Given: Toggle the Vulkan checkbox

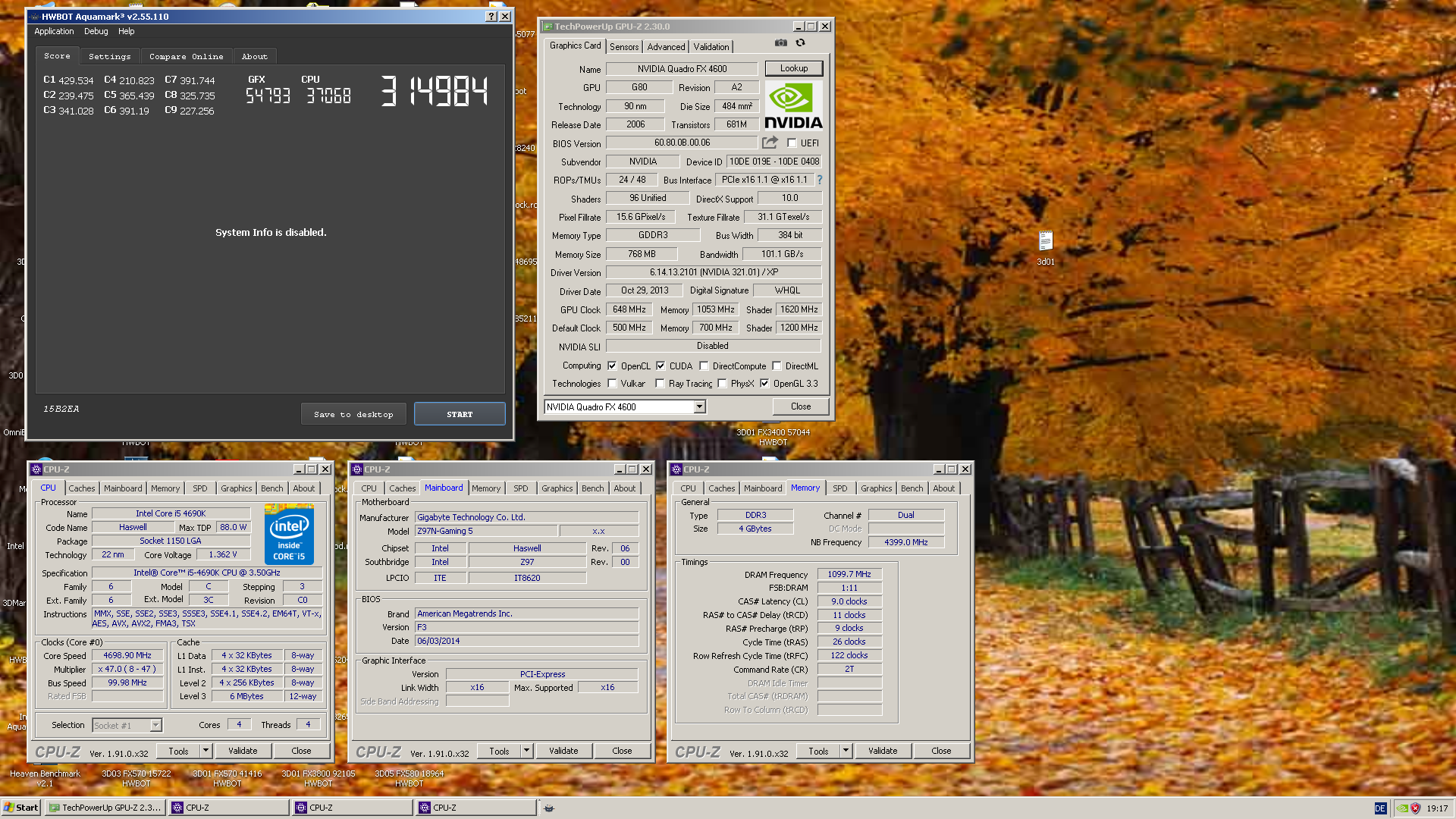Looking at the screenshot, I should click(x=612, y=384).
